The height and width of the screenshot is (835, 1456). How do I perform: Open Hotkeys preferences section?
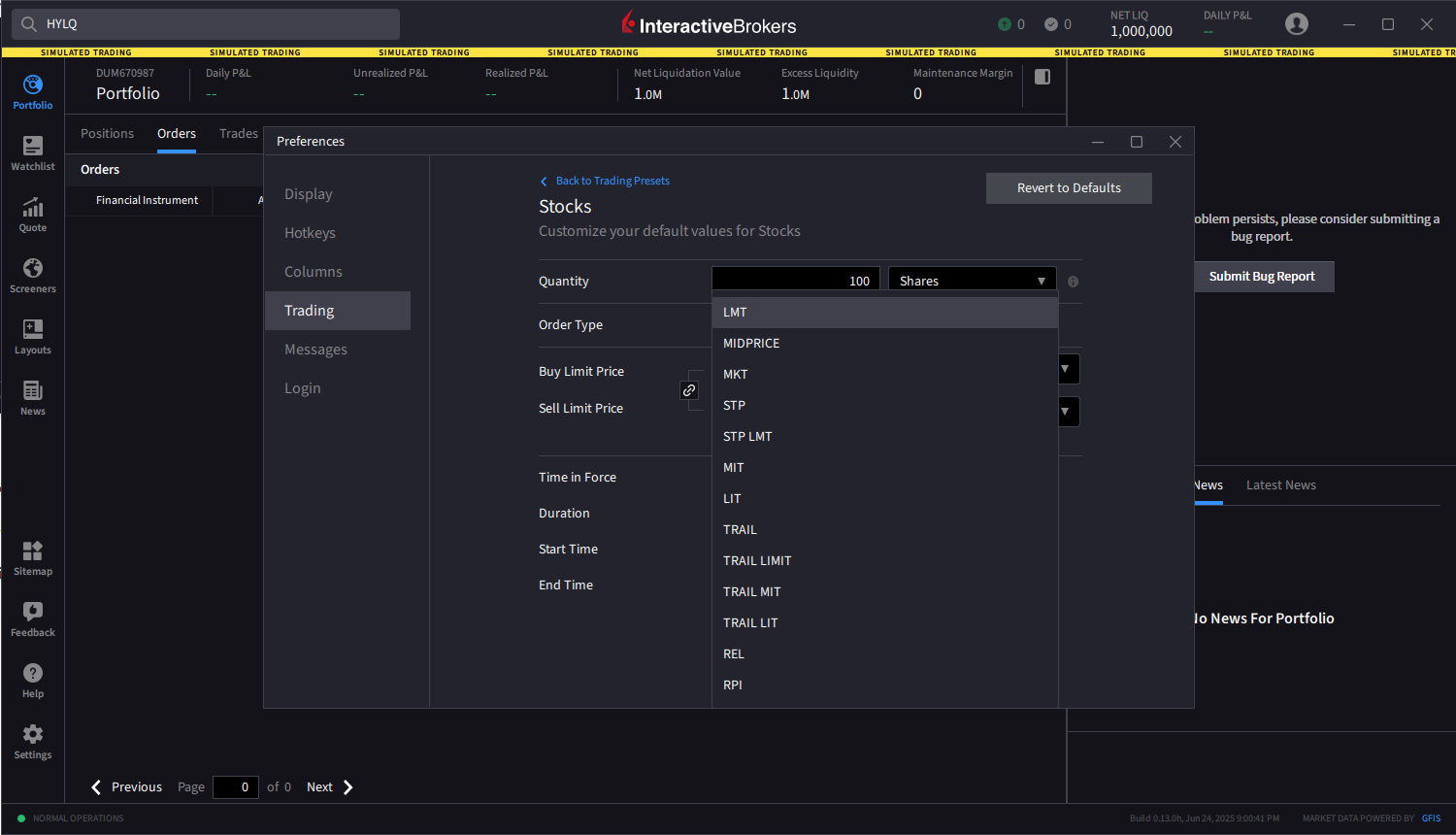tap(338, 233)
